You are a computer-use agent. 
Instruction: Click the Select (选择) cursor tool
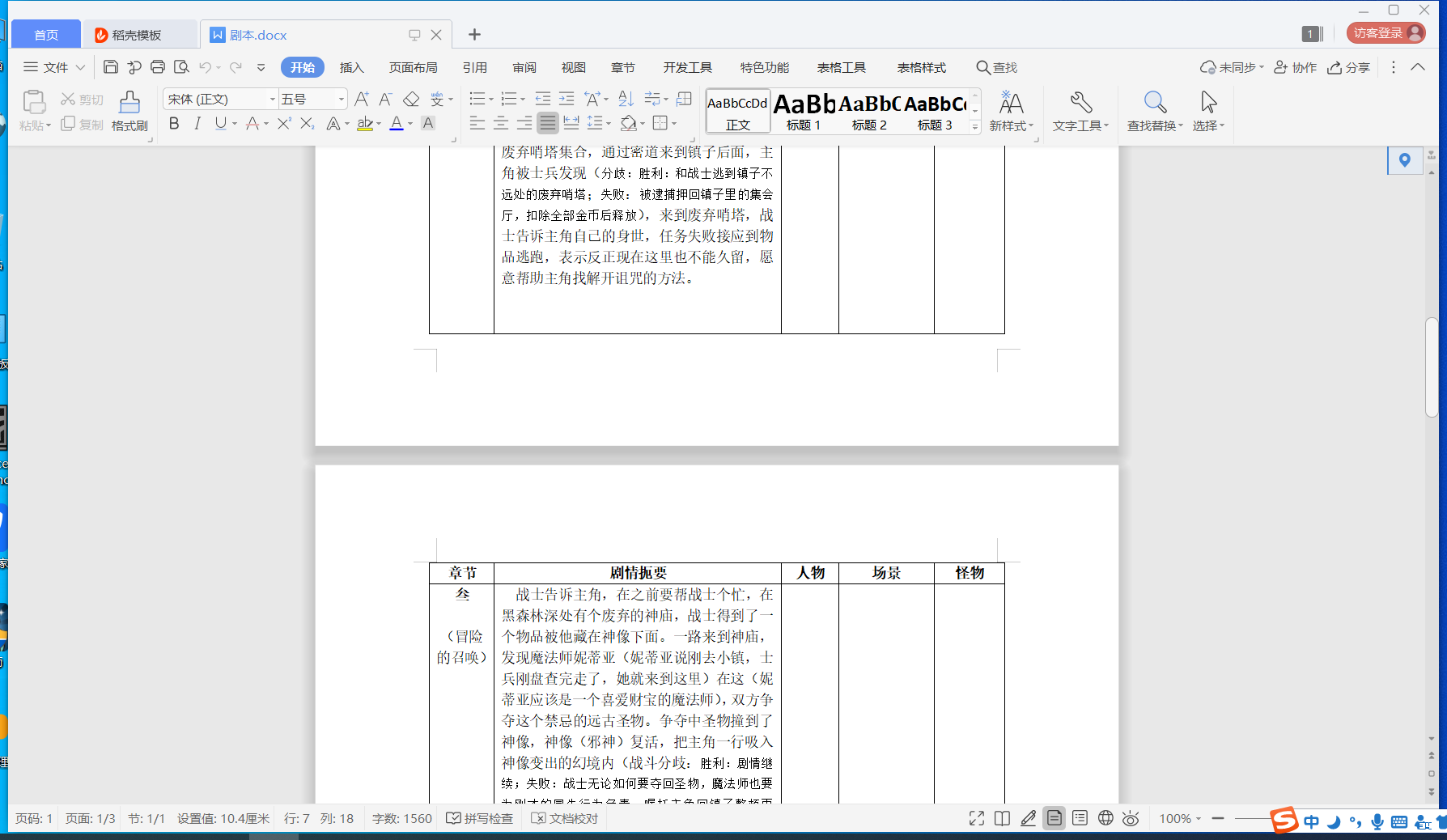tap(1208, 111)
